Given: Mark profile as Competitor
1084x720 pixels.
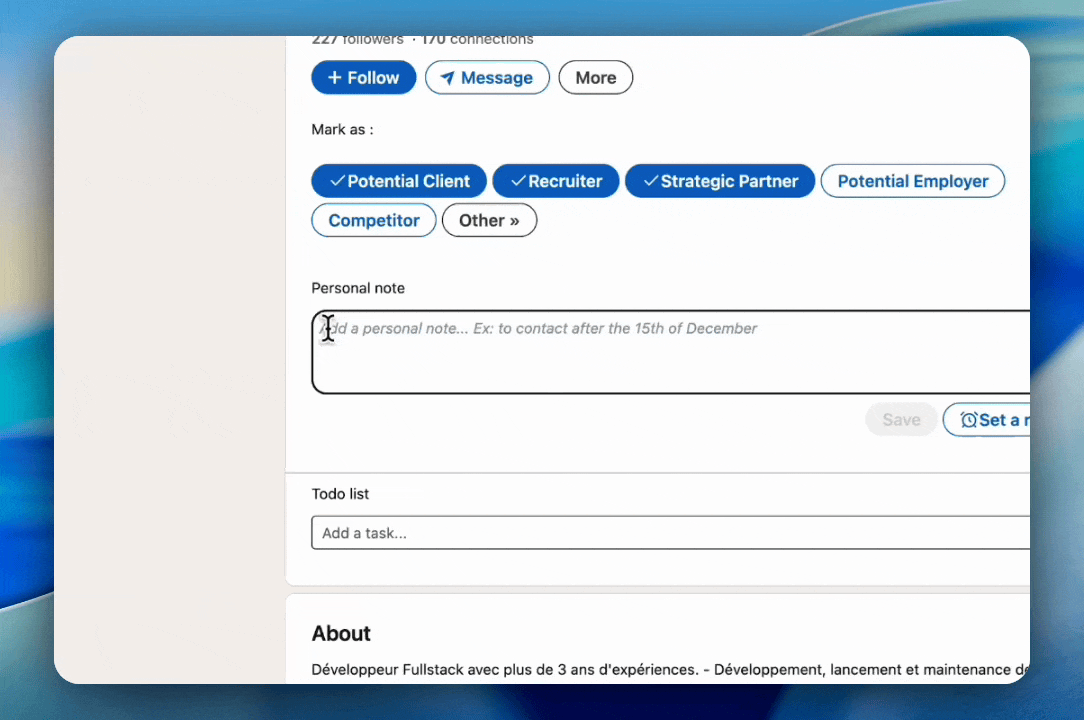Looking at the screenshot, I should 373,220.
